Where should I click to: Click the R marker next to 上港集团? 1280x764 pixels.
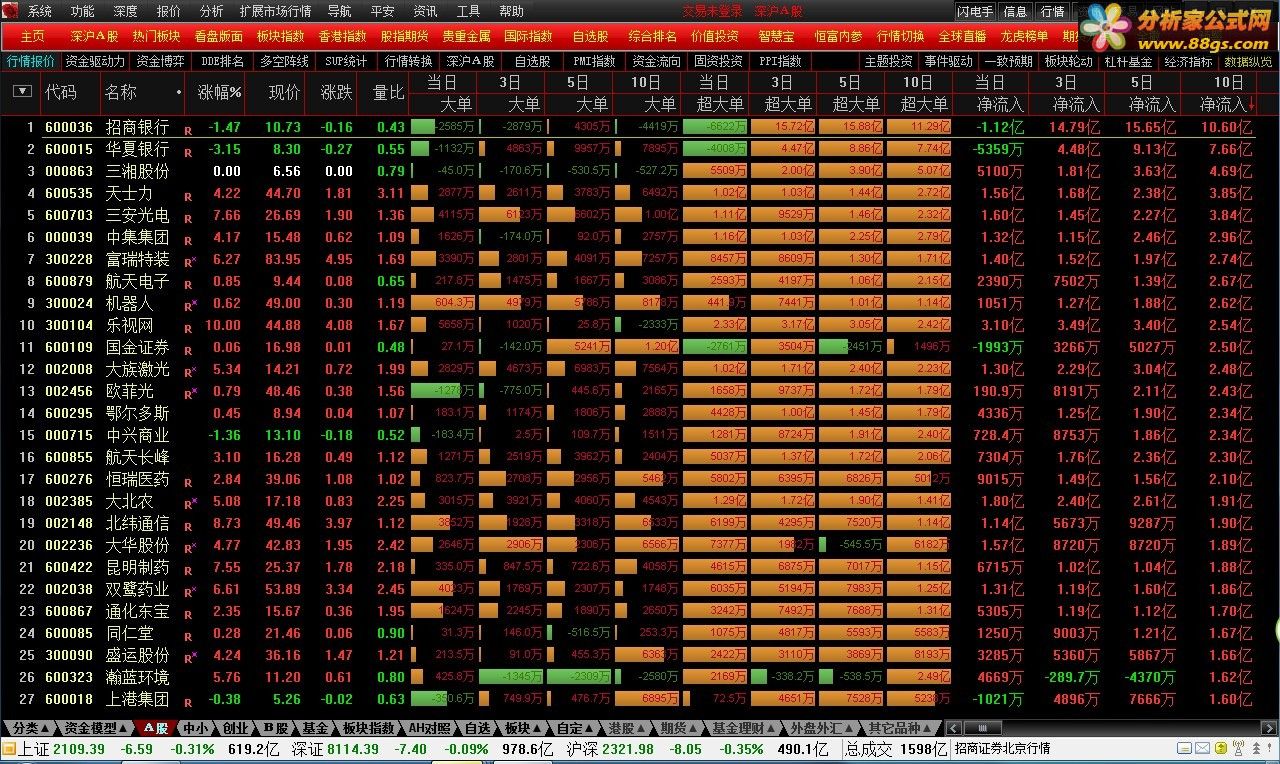(187, 702)
